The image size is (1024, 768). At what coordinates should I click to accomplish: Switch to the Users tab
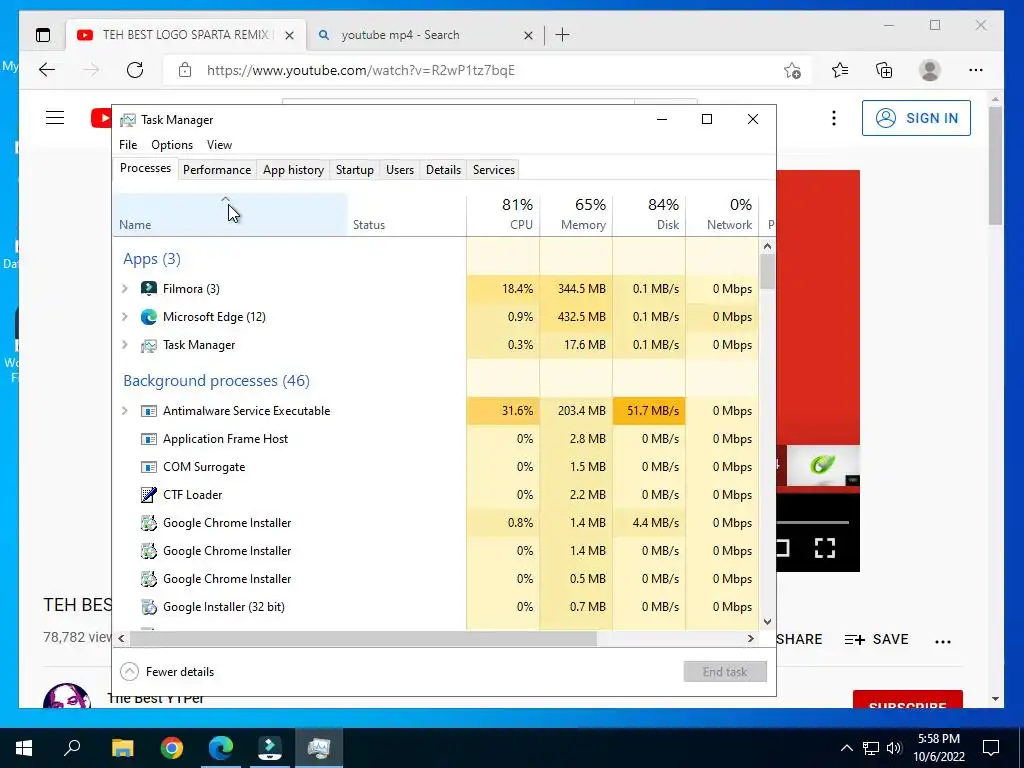pyautogui.click(x=400, y=170)
